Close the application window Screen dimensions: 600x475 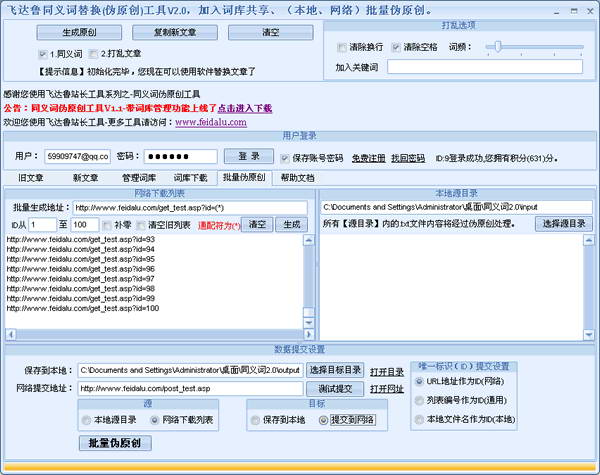tap(590, 11)
